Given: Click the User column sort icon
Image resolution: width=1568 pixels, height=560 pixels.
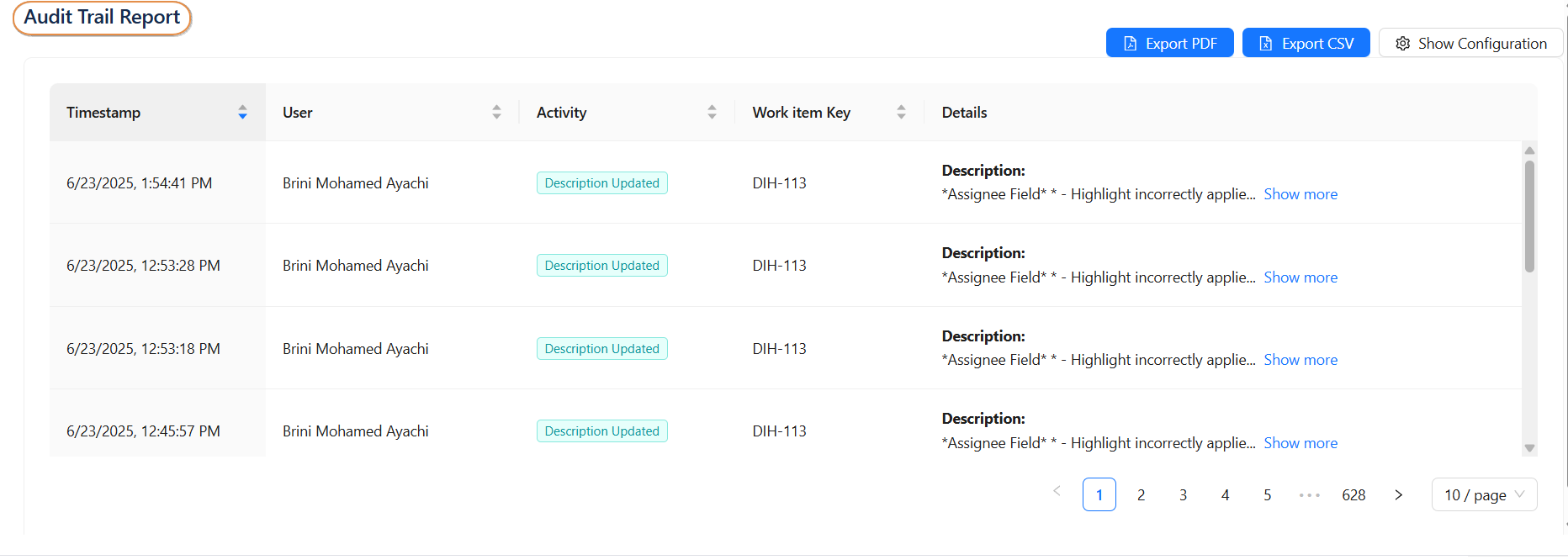Looking at the screenshot, I should (496, 112).
